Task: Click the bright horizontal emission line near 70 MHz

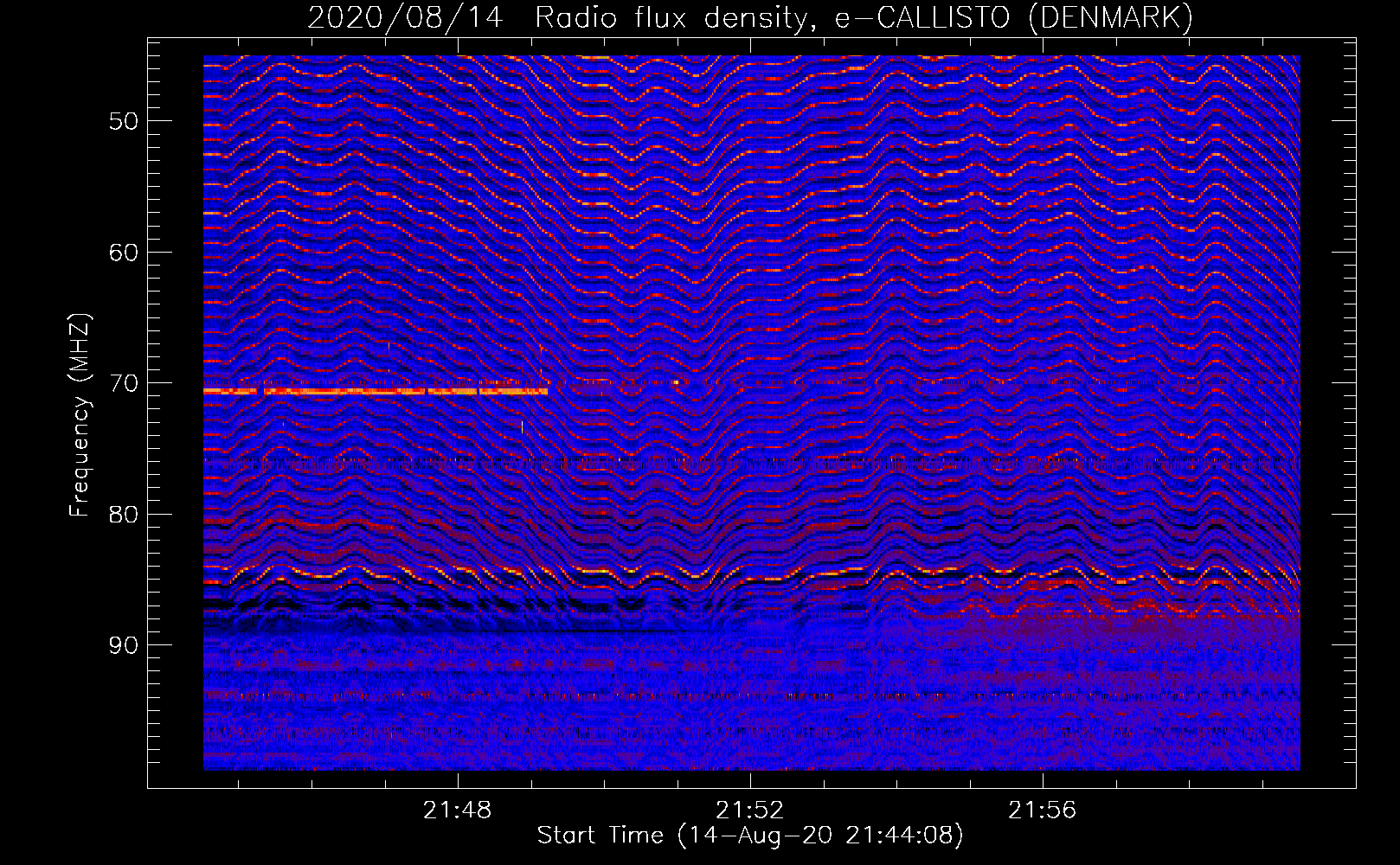Action: click(x=376, y=392)
